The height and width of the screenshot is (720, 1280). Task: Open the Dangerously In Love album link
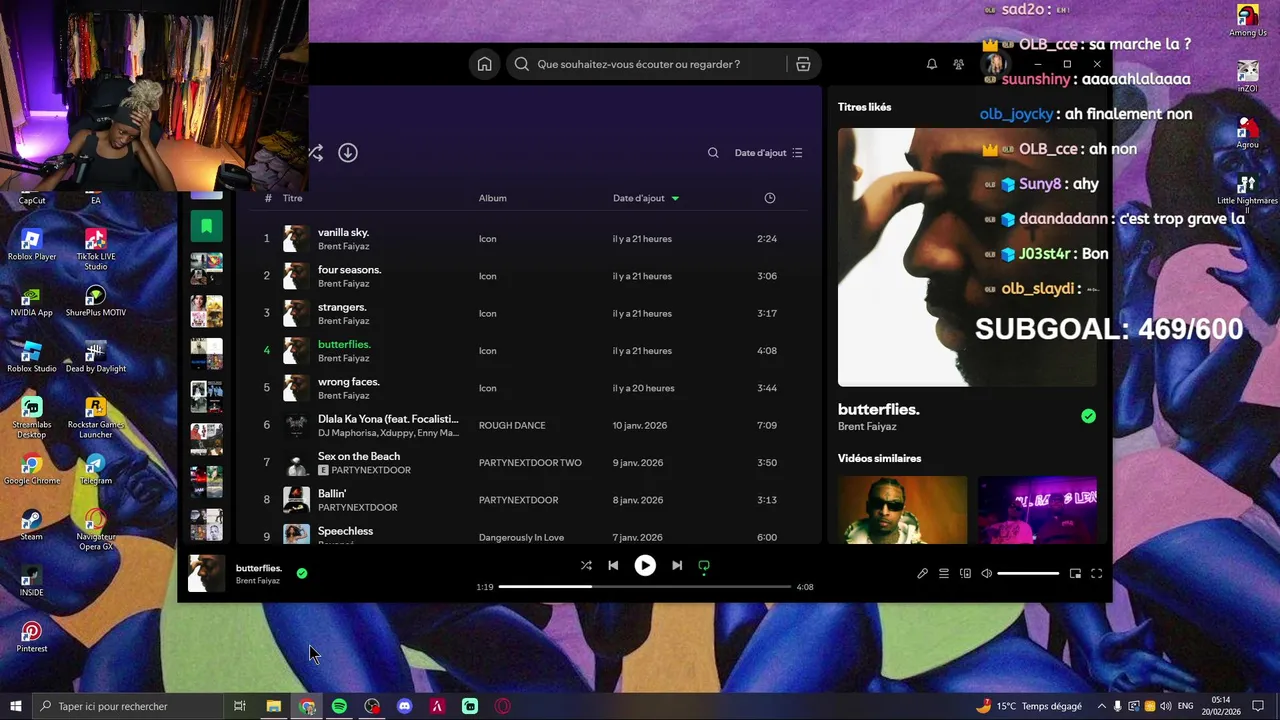(521, 537)
